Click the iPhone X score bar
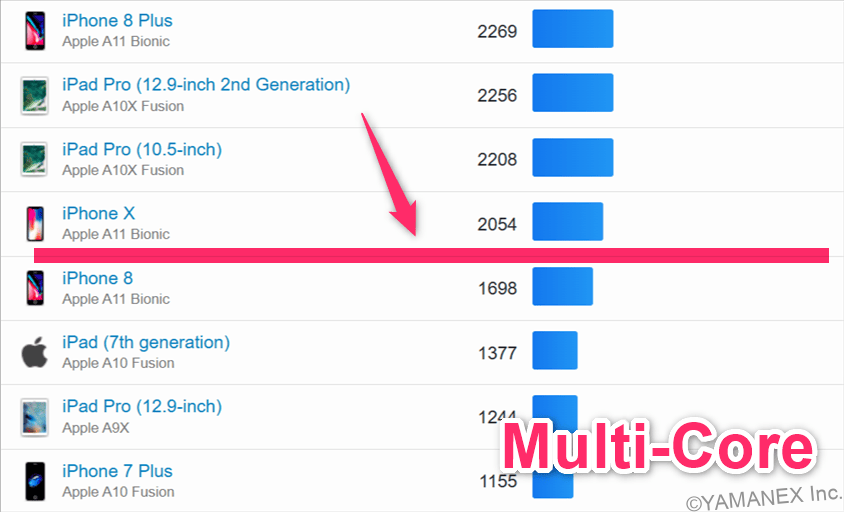844x512 pixels. pyautogui.click(x=568, y=221)
